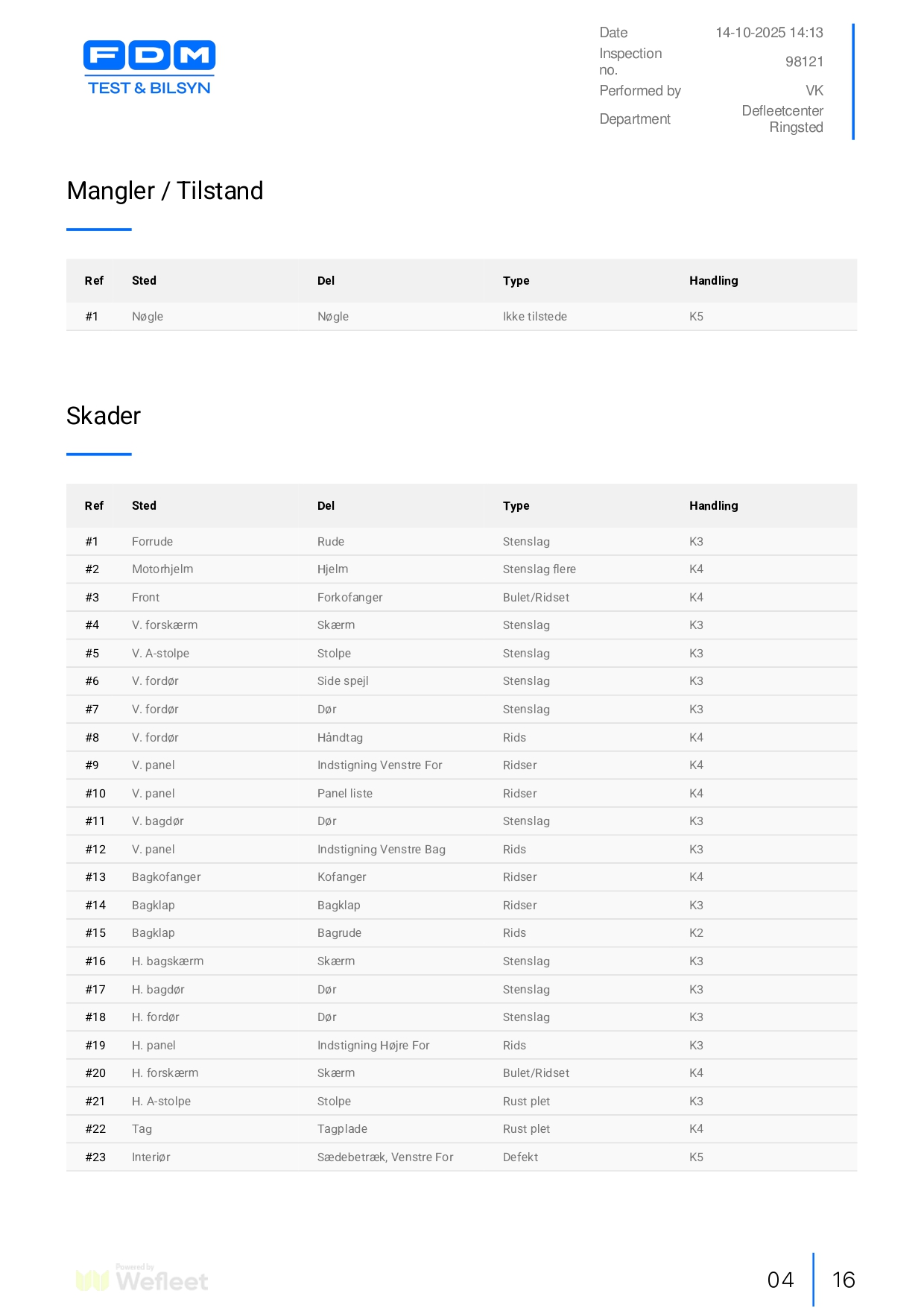Click the Type column header in Mangler table
Viewport: 924px width, 1308px height.
pyautogui.click(x=516, y=281)
